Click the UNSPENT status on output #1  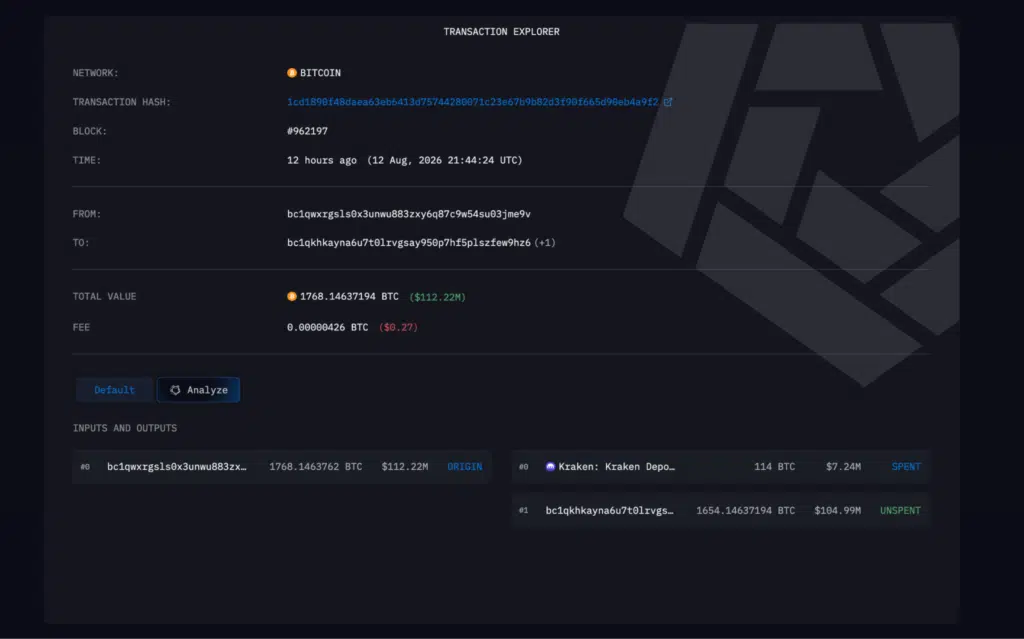tap(901, 510)
